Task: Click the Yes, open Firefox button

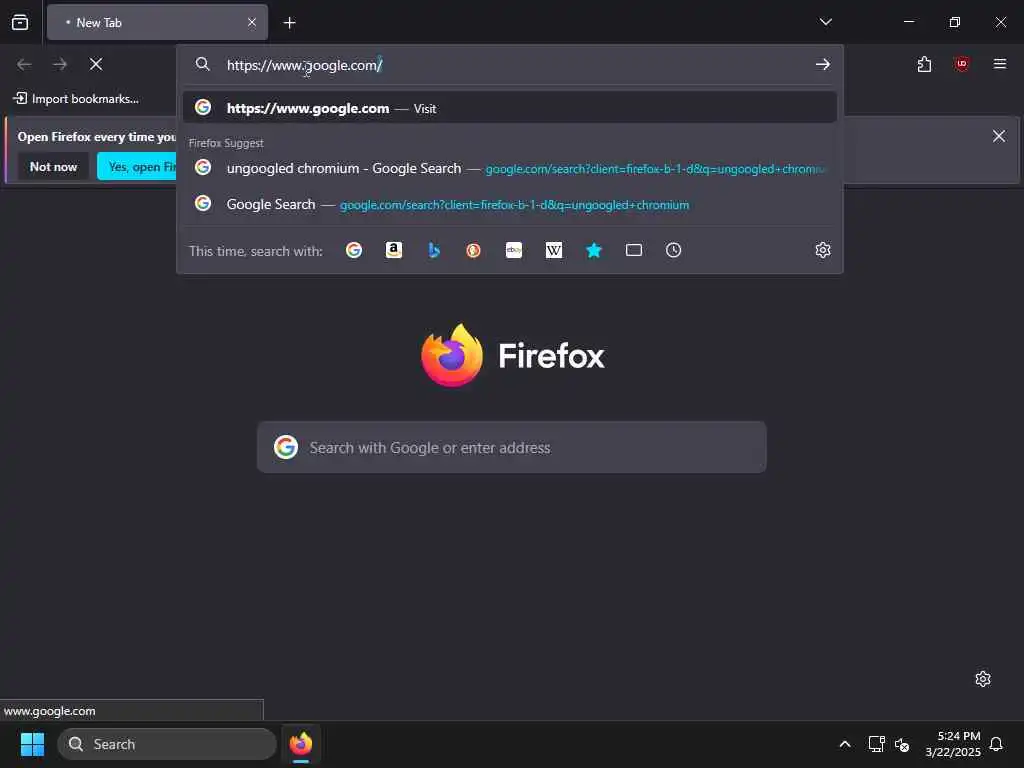Action: coord(136,167)
